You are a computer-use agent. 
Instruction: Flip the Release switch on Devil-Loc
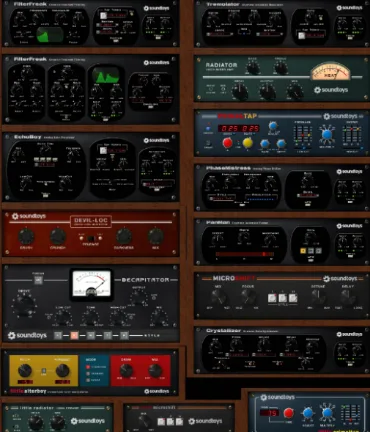click(x=90, y=238)
